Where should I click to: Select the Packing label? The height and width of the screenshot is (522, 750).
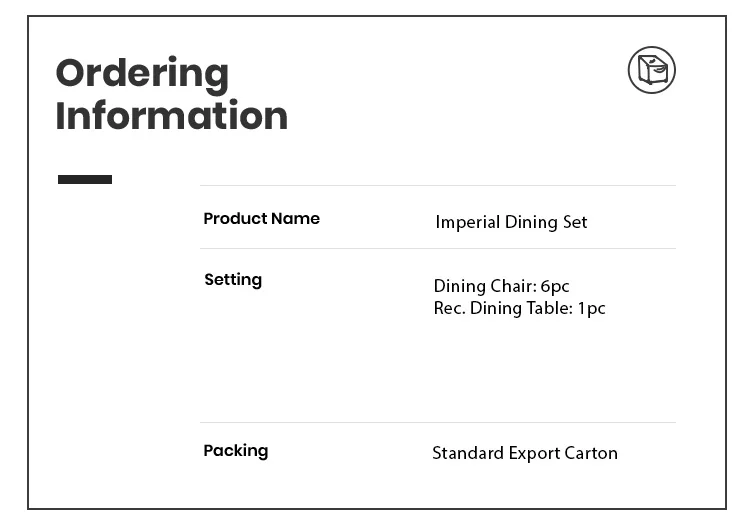click(x=236, y=451)
